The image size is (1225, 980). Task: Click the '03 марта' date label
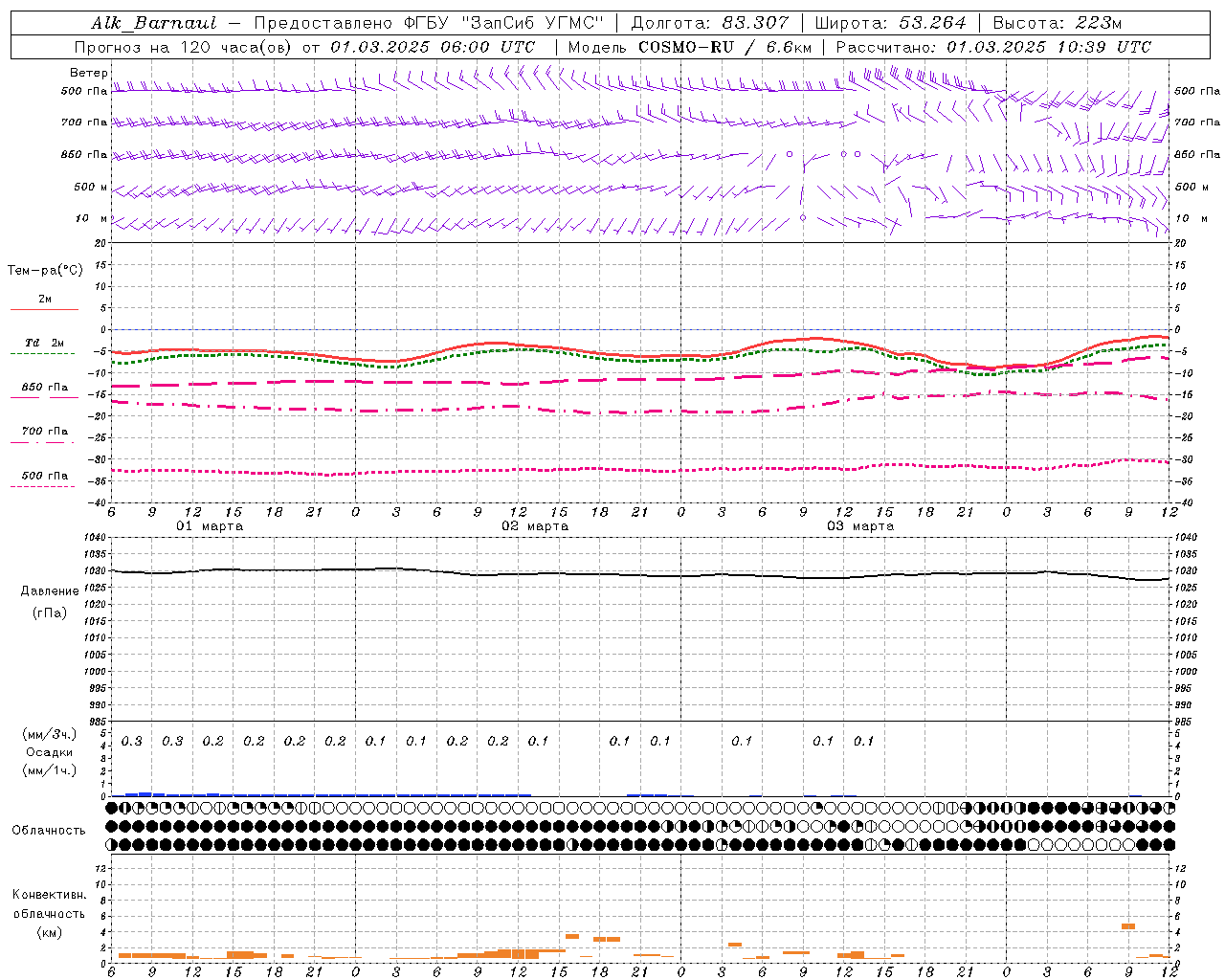pyautogui.click(x=860, y=526)
